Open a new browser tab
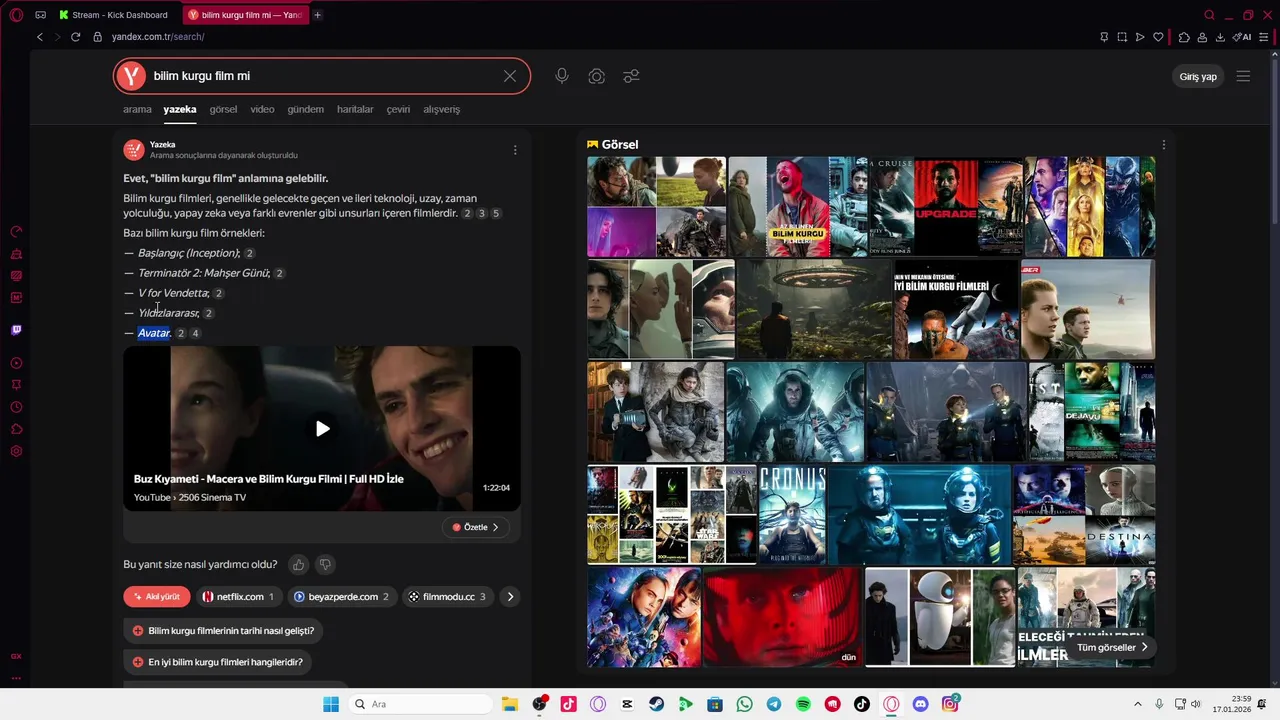 317,15
